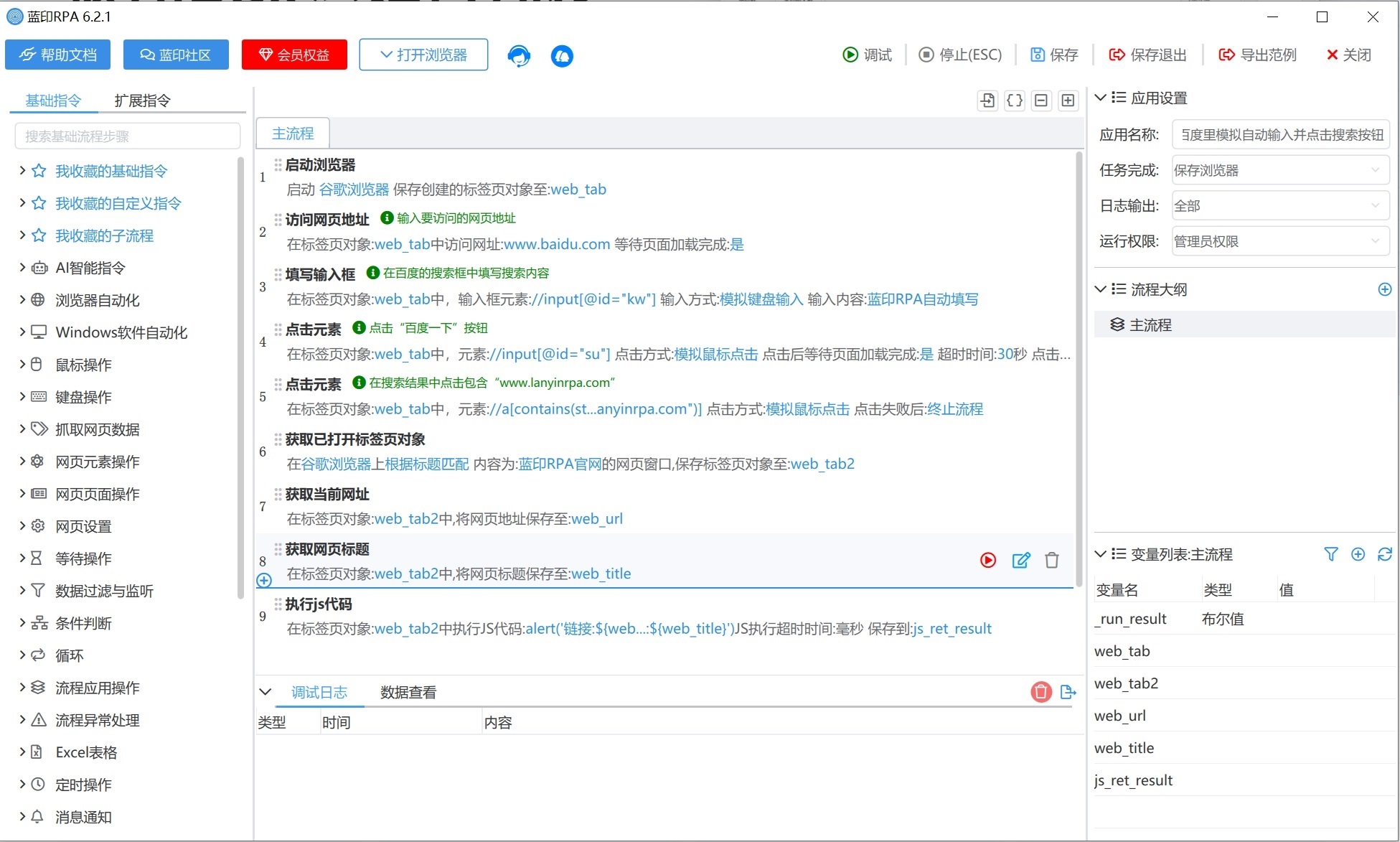Open the 日志输出 dropdown
Screen dimensions: 1400x842
point(1281,206)
